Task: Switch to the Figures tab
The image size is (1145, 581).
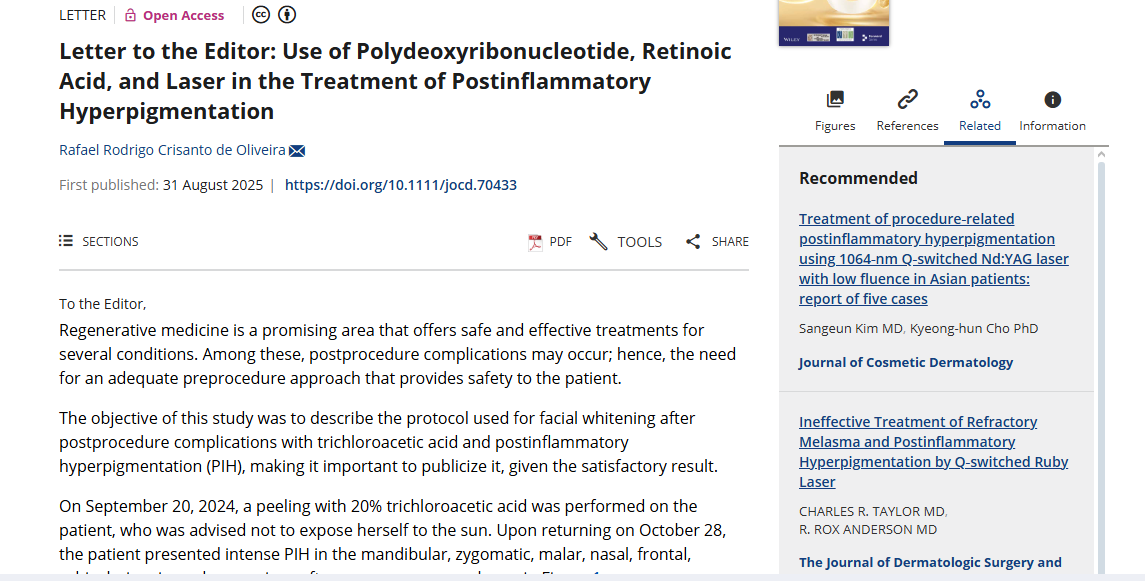Action: 835,110
